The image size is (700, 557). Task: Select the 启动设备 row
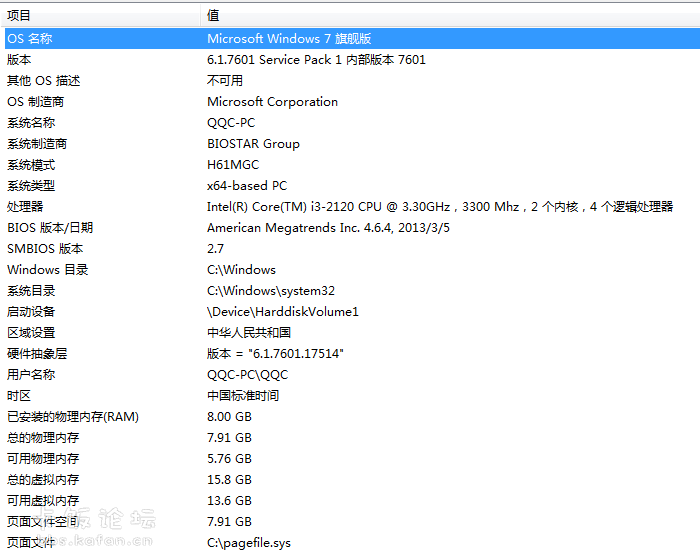352,312
